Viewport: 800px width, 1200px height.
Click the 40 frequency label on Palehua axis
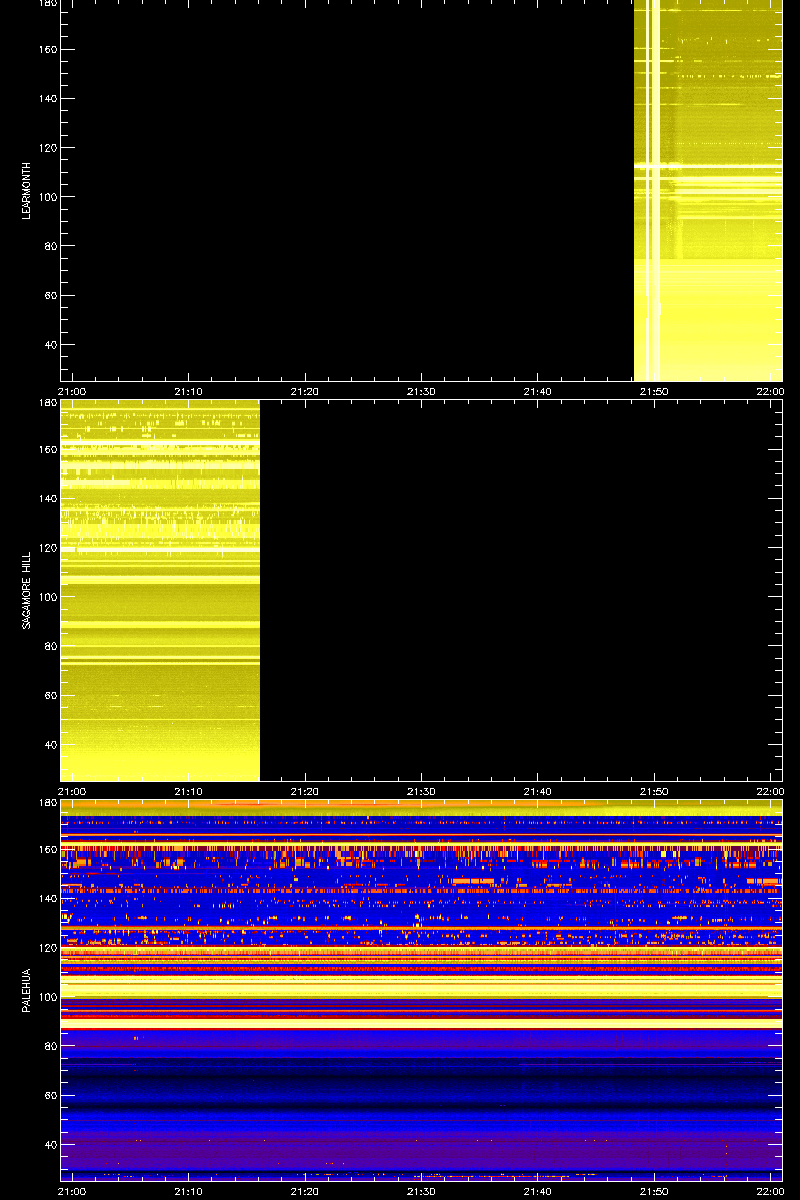coord(50,1145)
